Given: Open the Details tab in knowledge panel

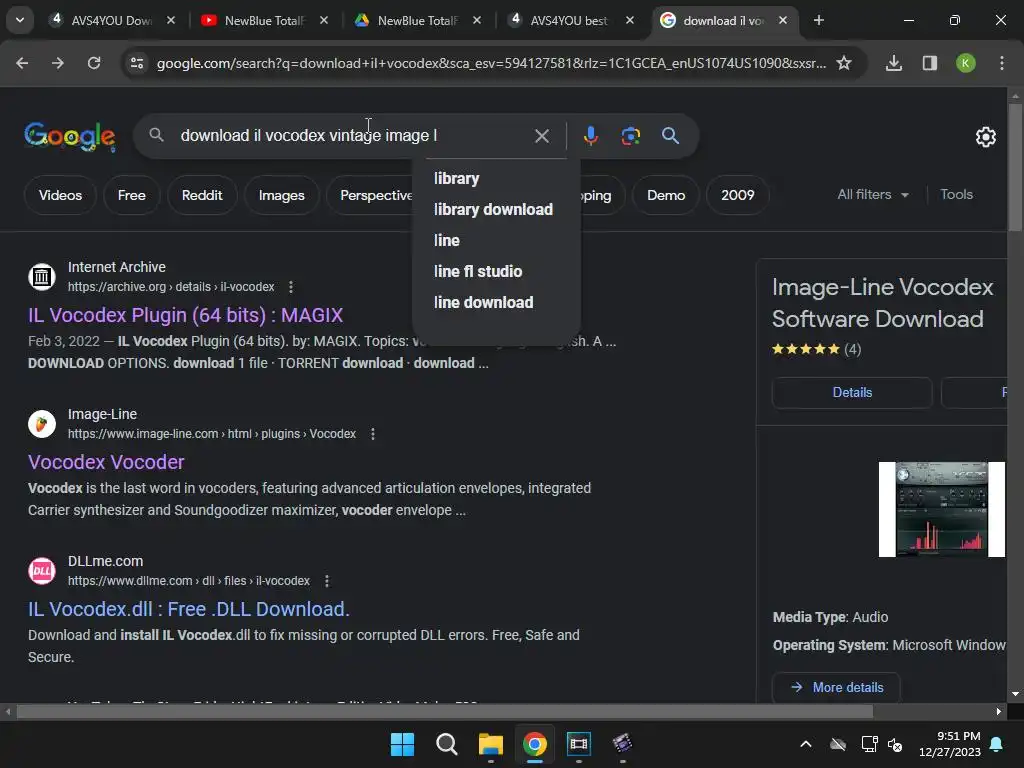Looking at the screenshot, I should click(x=852, y=392).
